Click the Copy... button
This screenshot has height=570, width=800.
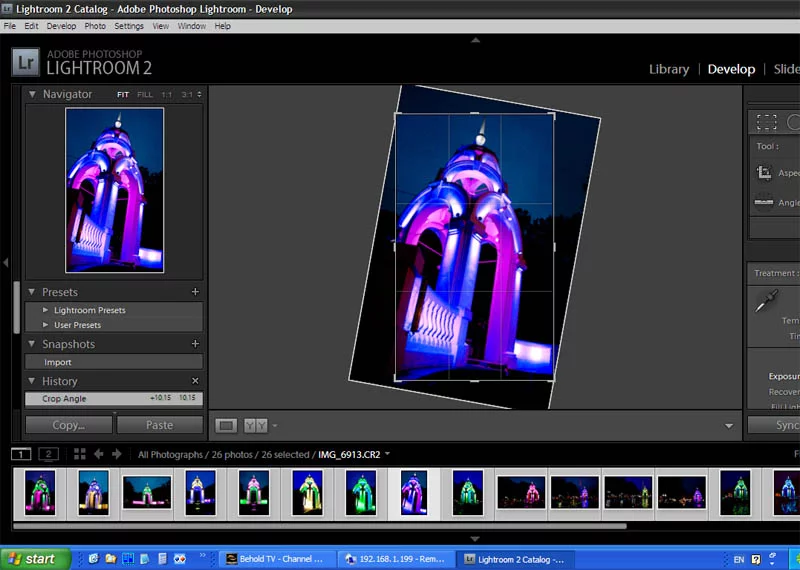coord(68,425)
